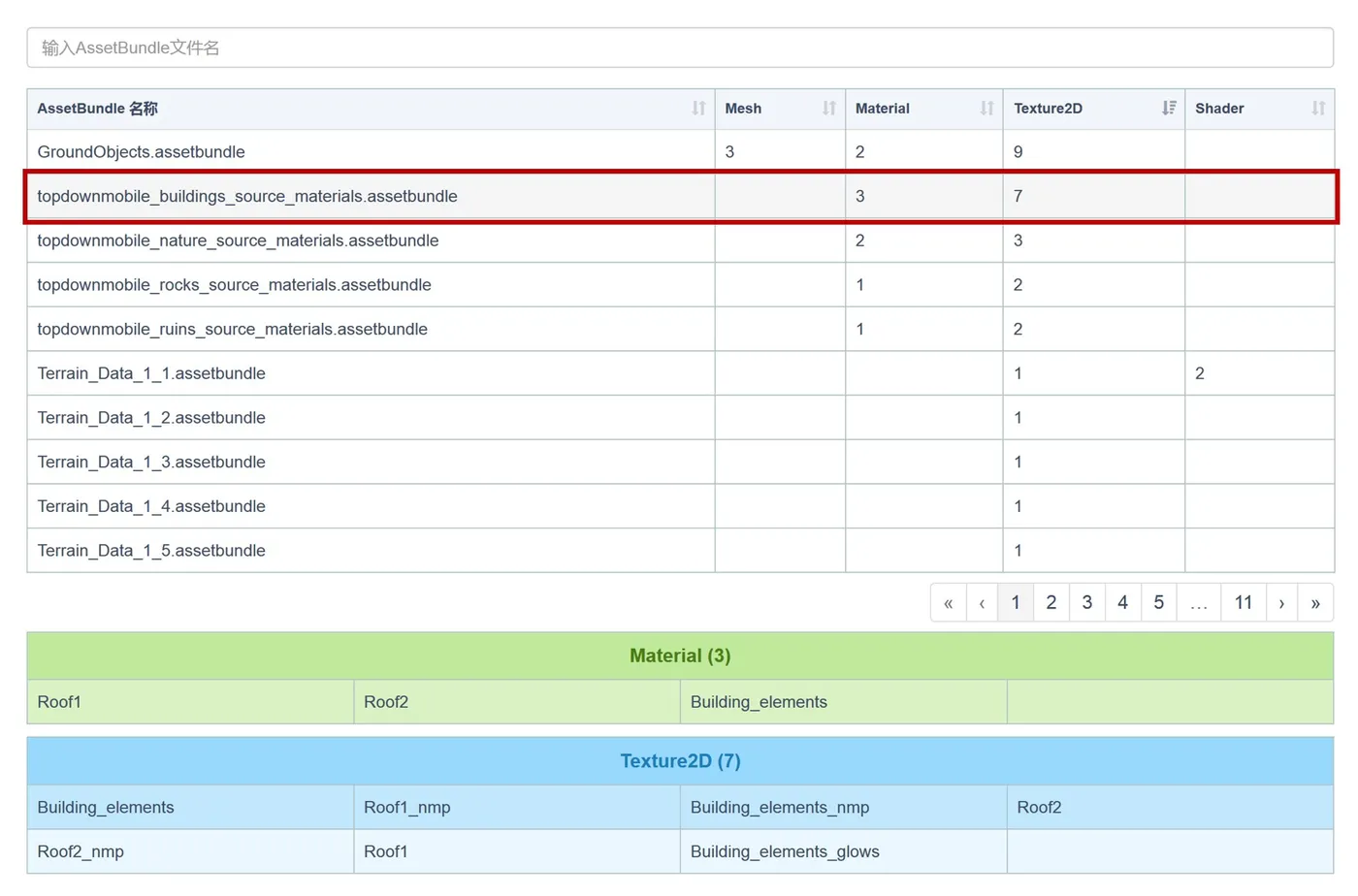Image resolution: width=1358 pixels, height=896 pixels.
Task: Go to previous page with single arrow
Action: coord(982,602)
